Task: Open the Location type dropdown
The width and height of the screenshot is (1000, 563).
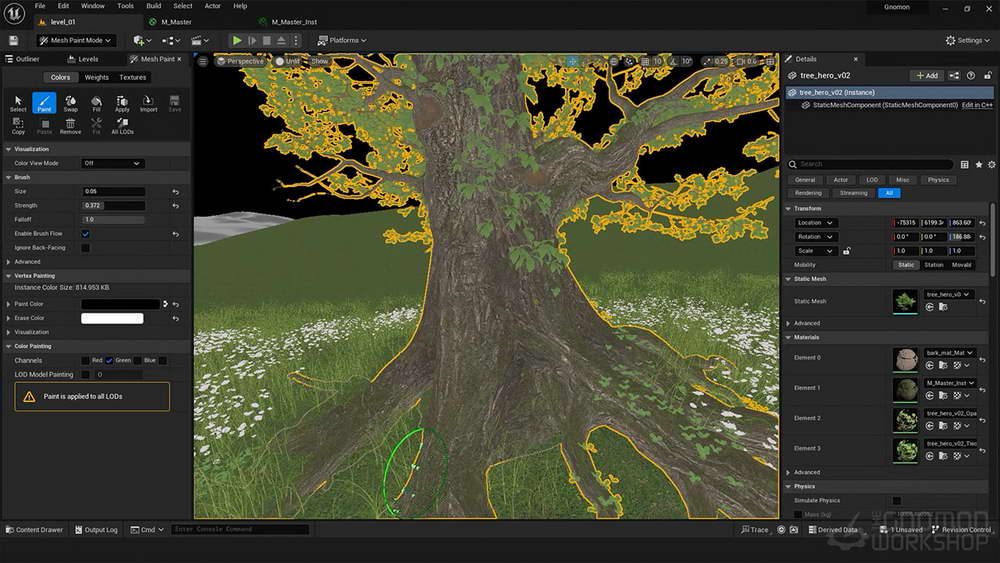Action: (814, 223)
